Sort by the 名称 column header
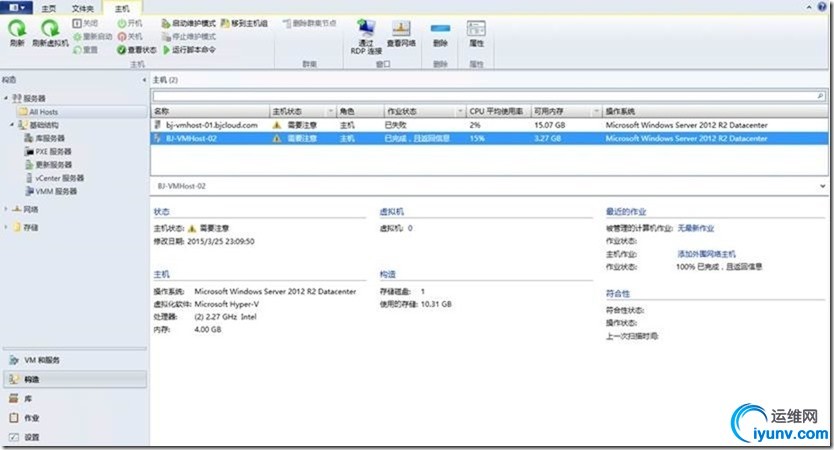834x450 pixels. 211,111
